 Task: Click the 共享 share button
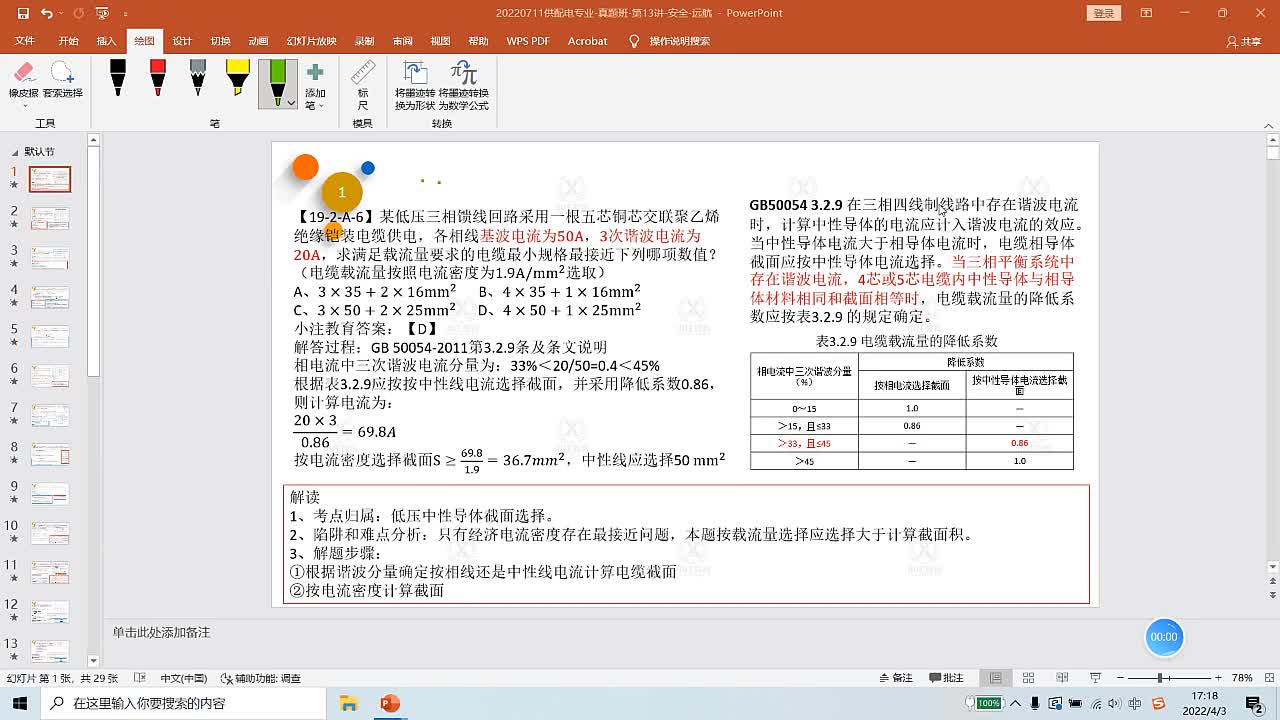(1244, 41)
